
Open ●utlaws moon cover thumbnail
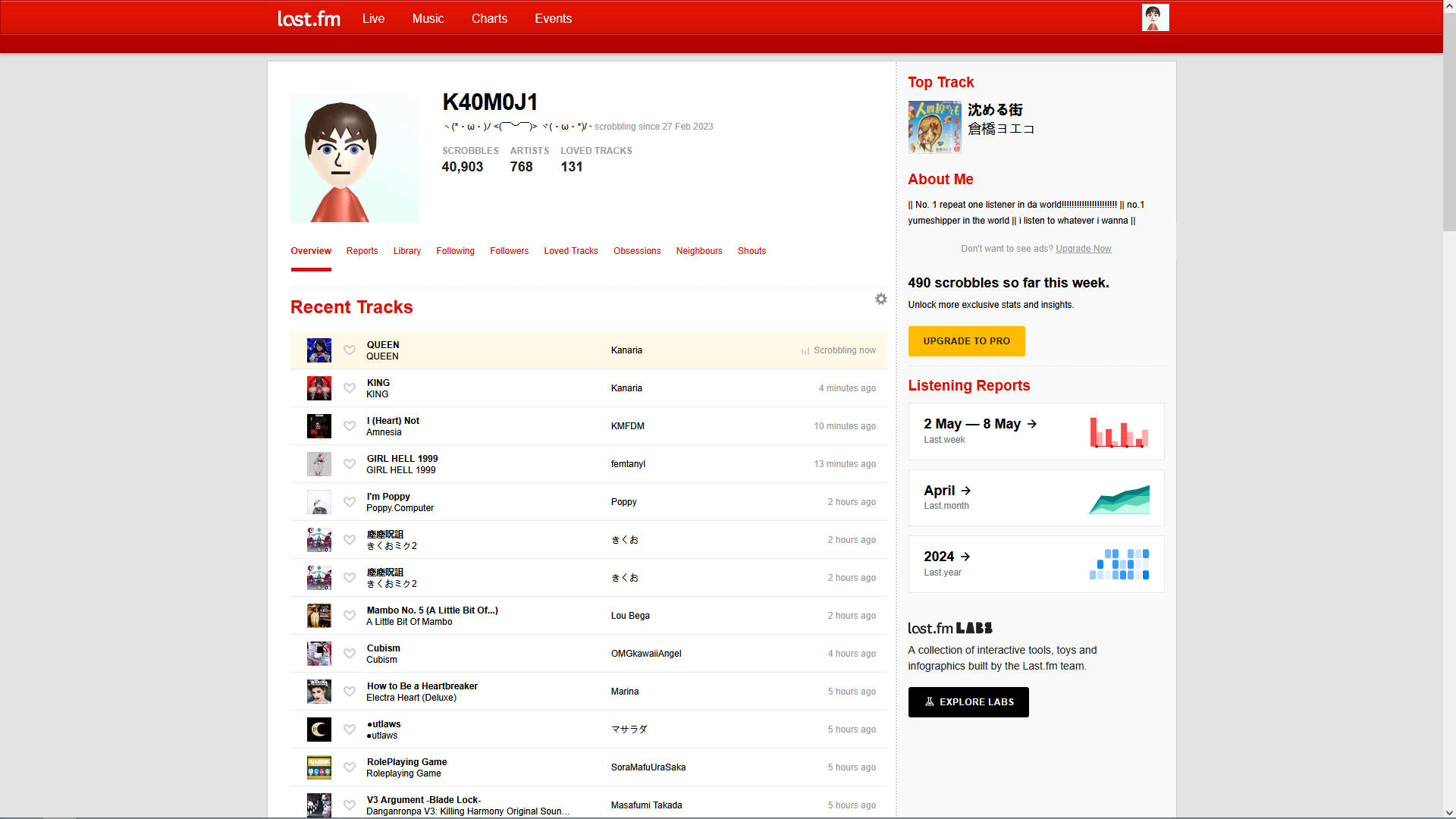coord(319,730)
